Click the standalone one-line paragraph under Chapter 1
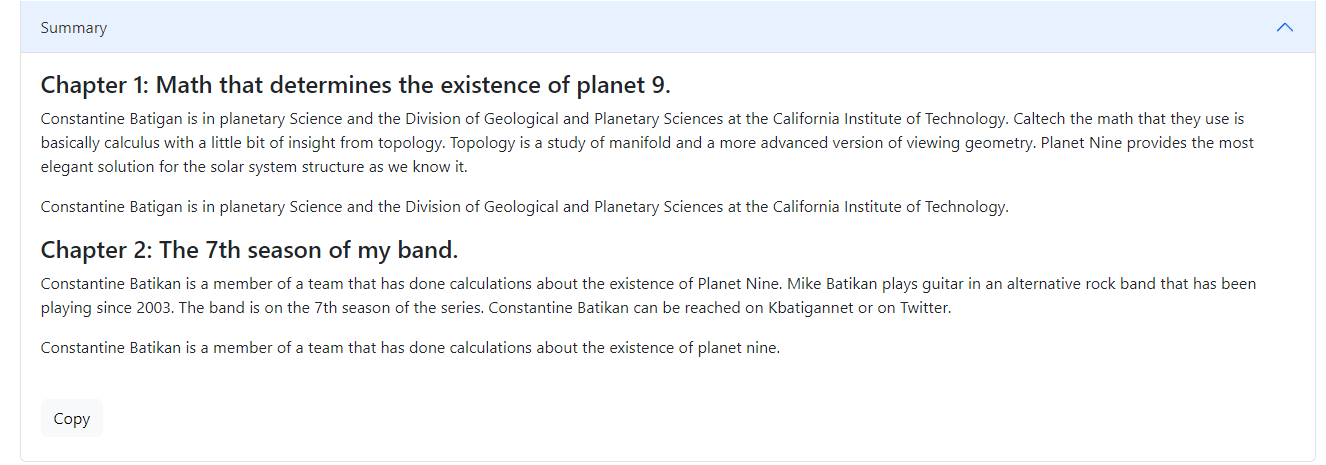The width and height of the screenshot is (1326, 465). [525, 207]
